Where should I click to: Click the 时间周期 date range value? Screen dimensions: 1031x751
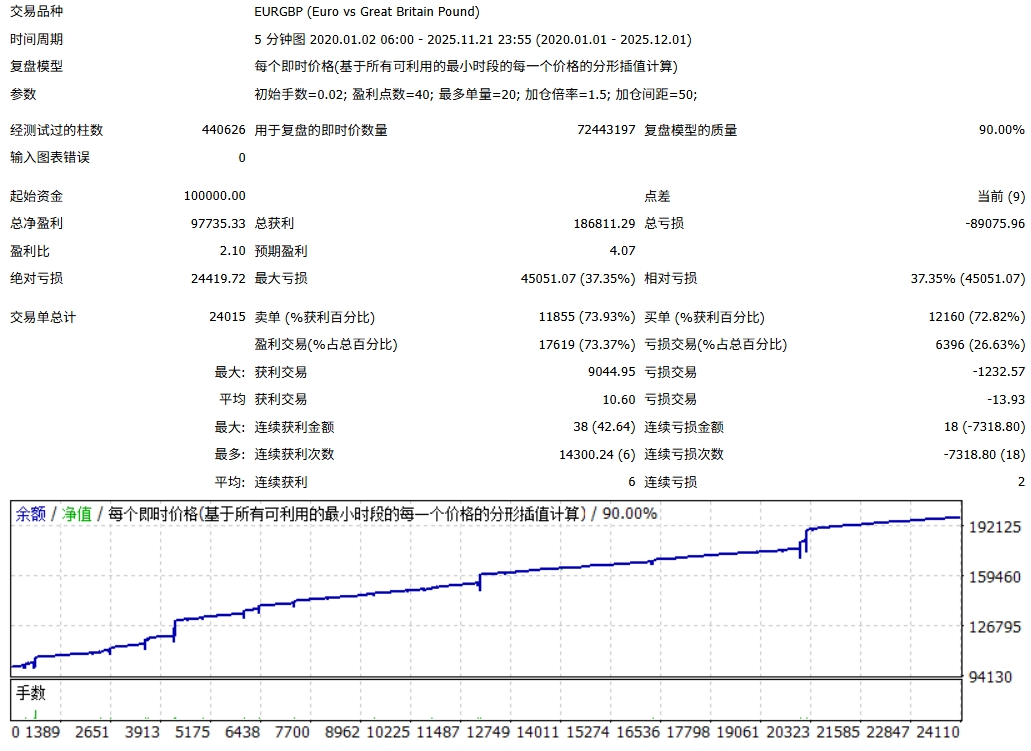(473, 40)
